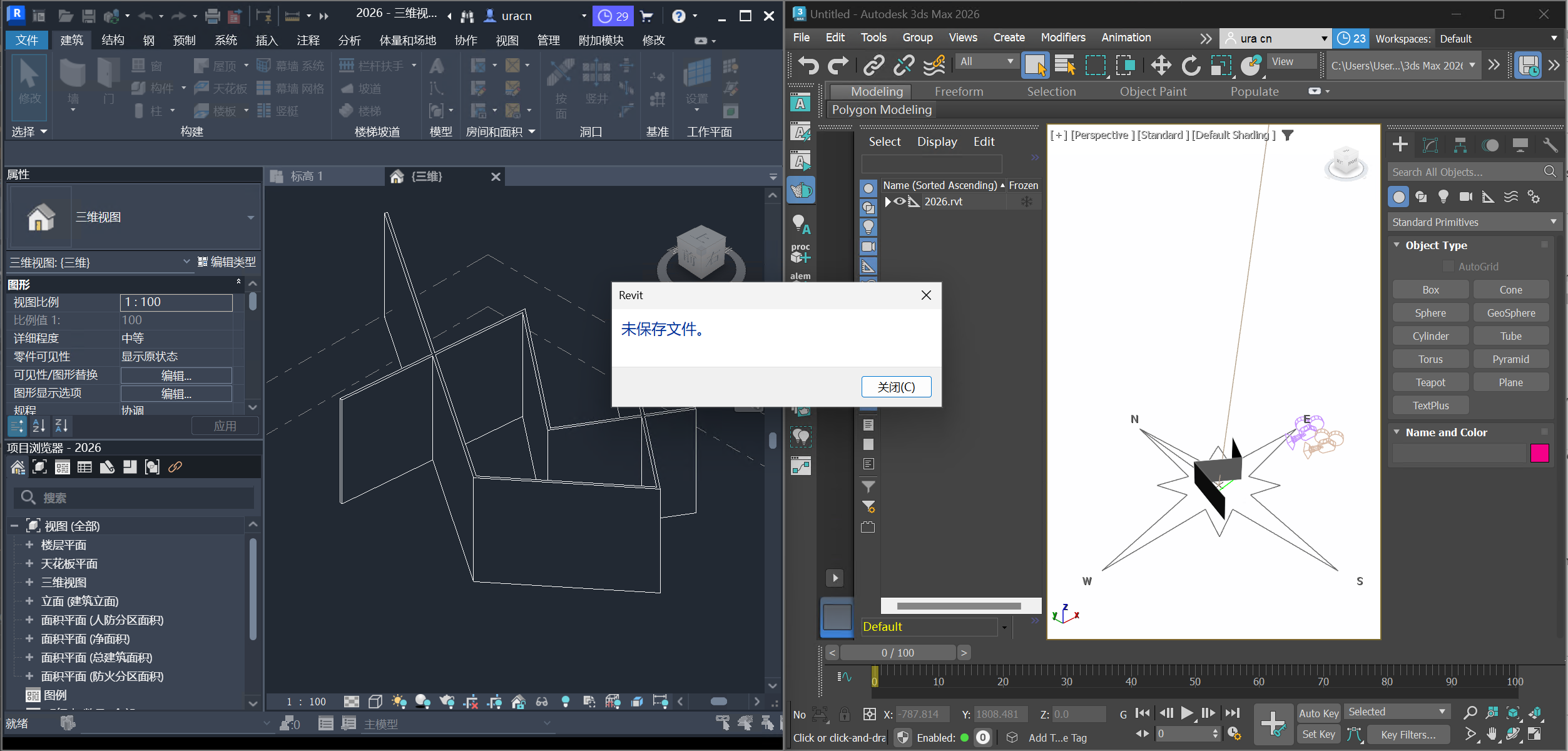
Task: Click the Revit shopping cart icon
Action: (x=646, y=16)
